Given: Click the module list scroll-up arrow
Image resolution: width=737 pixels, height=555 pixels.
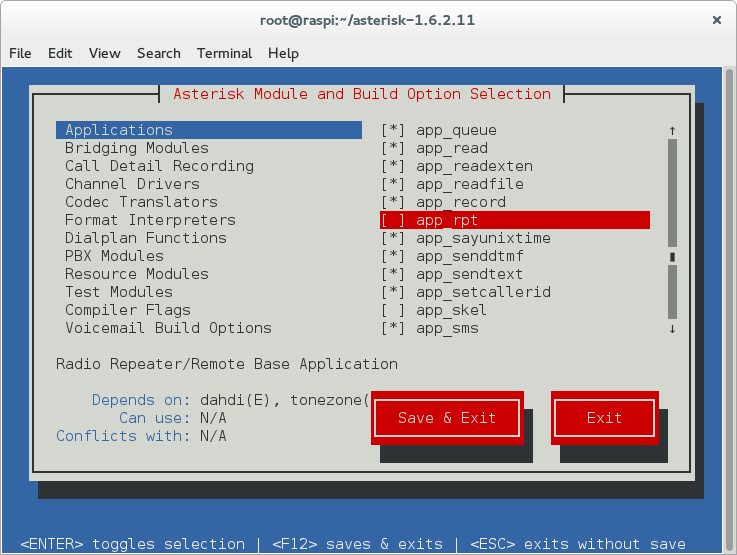Looking at the screenshot, I should point(673,131).
